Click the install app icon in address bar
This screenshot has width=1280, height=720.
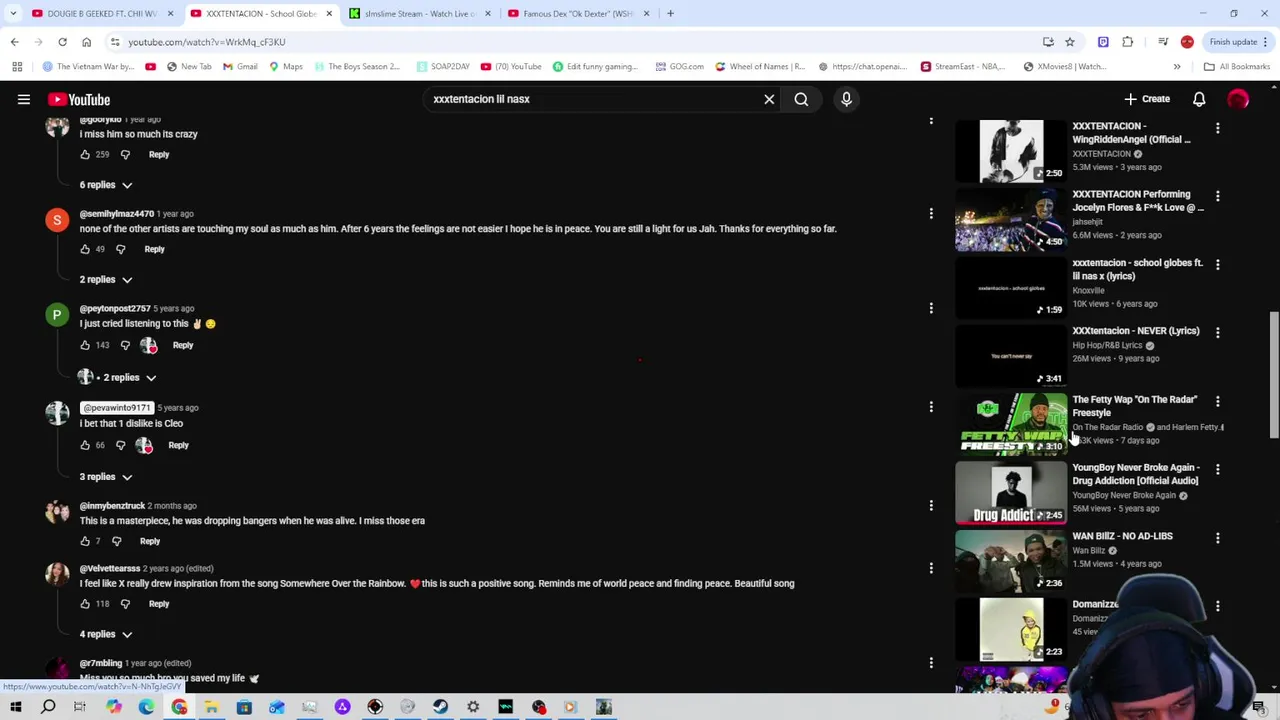[x=1048, y=42]
